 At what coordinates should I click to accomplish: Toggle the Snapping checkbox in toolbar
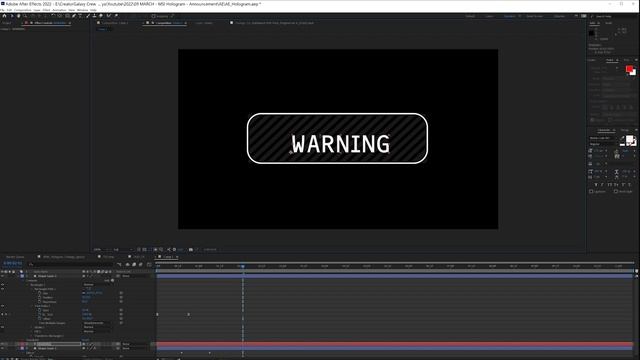point(154,16)
